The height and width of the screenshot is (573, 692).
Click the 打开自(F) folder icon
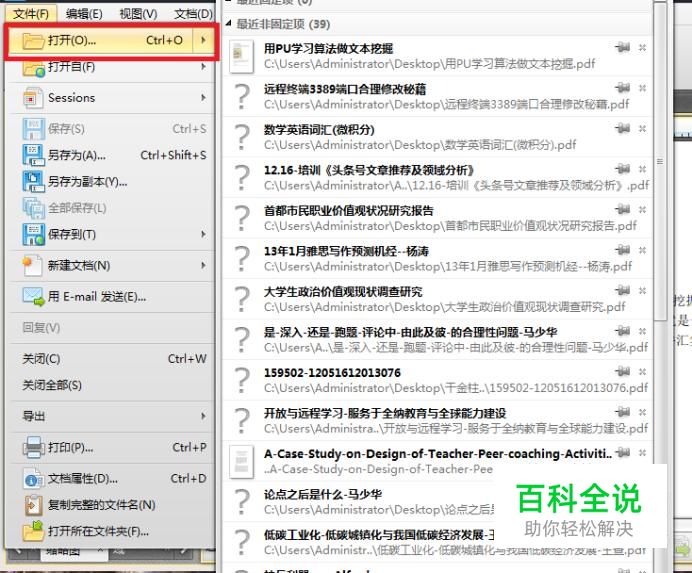34,68
